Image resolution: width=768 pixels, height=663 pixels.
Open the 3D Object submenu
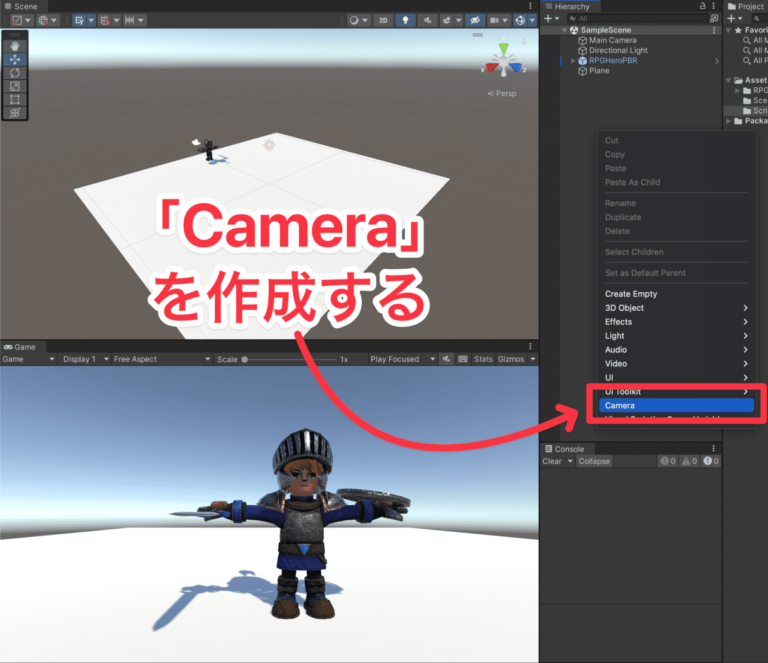point(676,308)
